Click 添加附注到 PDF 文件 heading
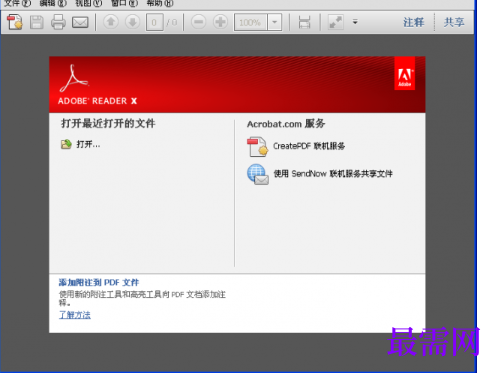Viewport: 499px width, 373px height. [x=99, y=283]
